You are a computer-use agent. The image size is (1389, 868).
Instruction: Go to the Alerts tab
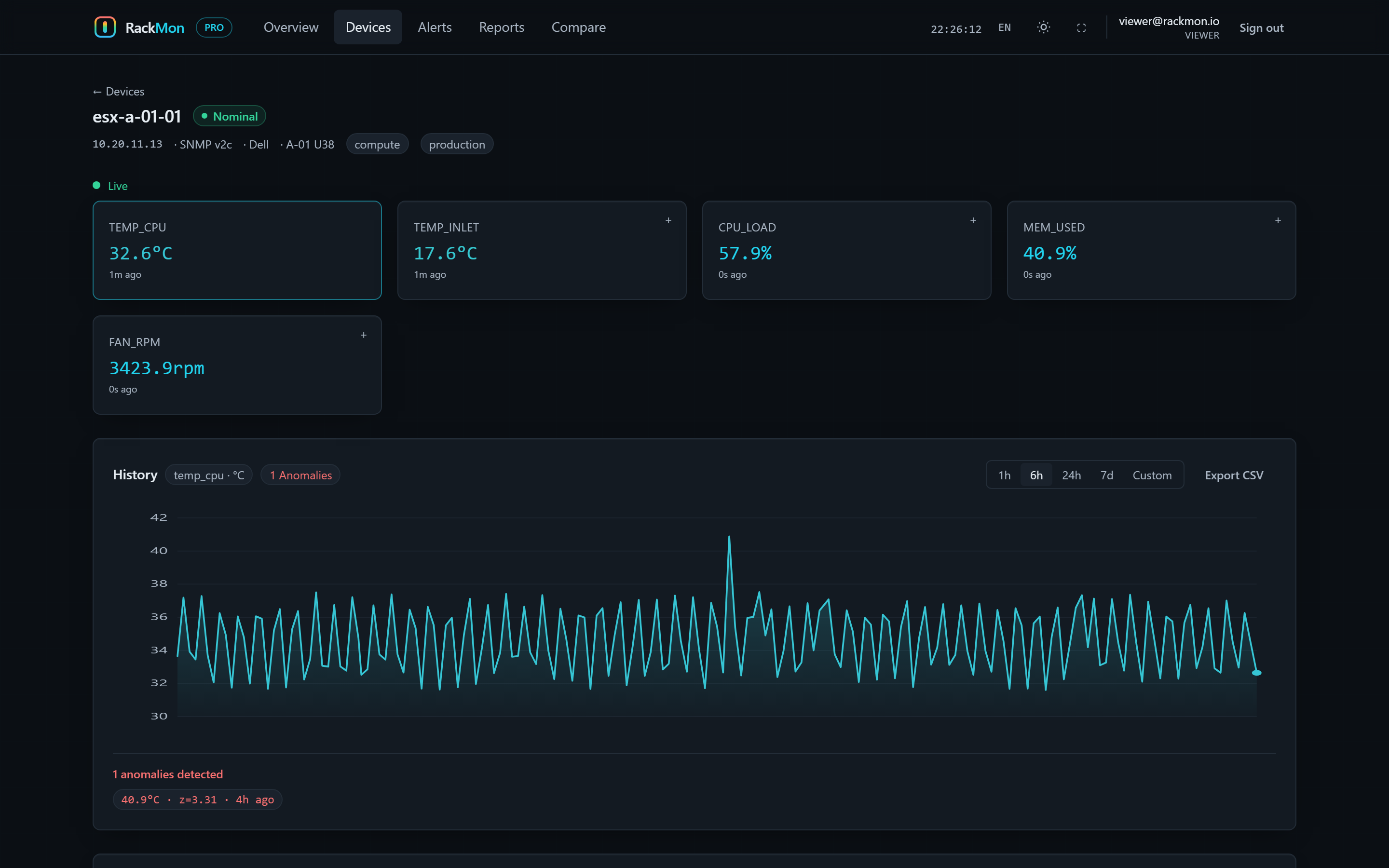435,27
